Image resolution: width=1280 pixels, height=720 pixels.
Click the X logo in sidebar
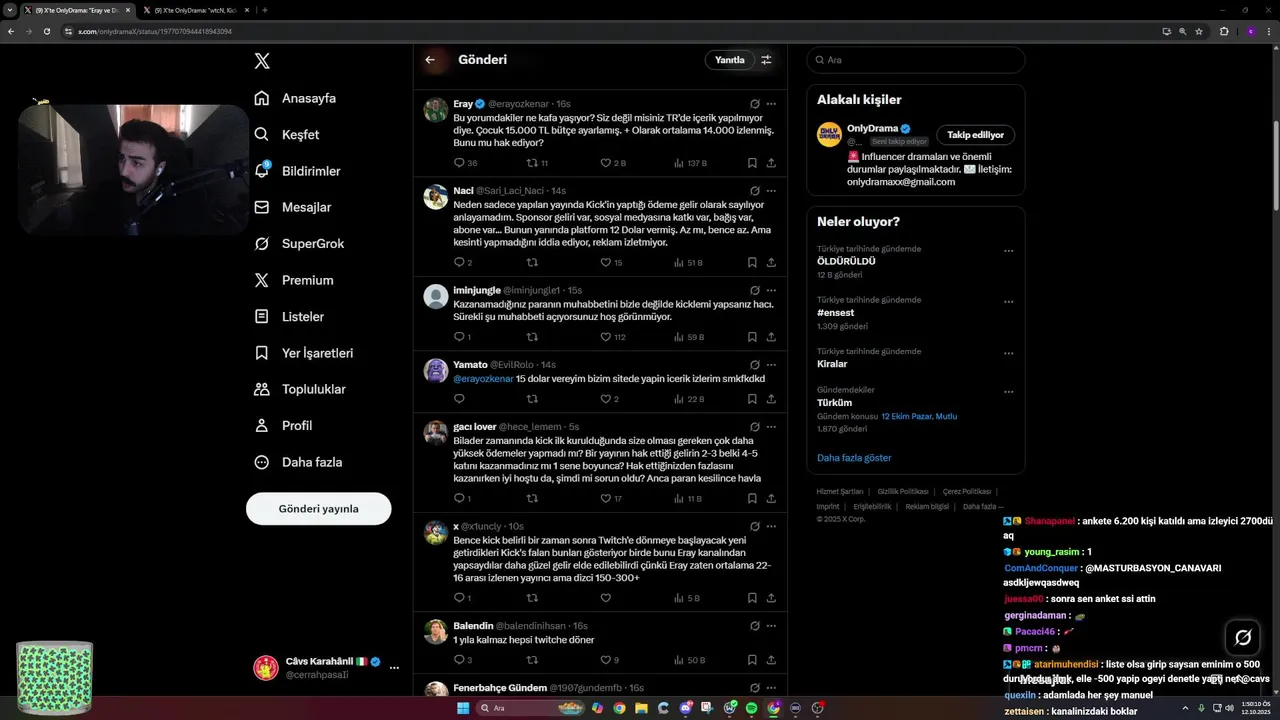[262, 61]
